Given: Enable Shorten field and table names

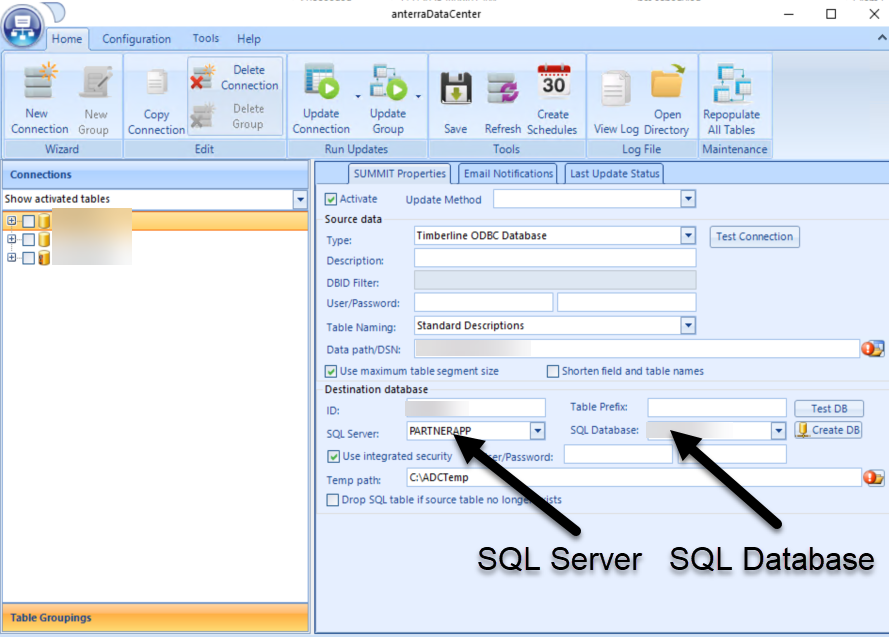Looking at the screenshot, I should tap(553, 371).
